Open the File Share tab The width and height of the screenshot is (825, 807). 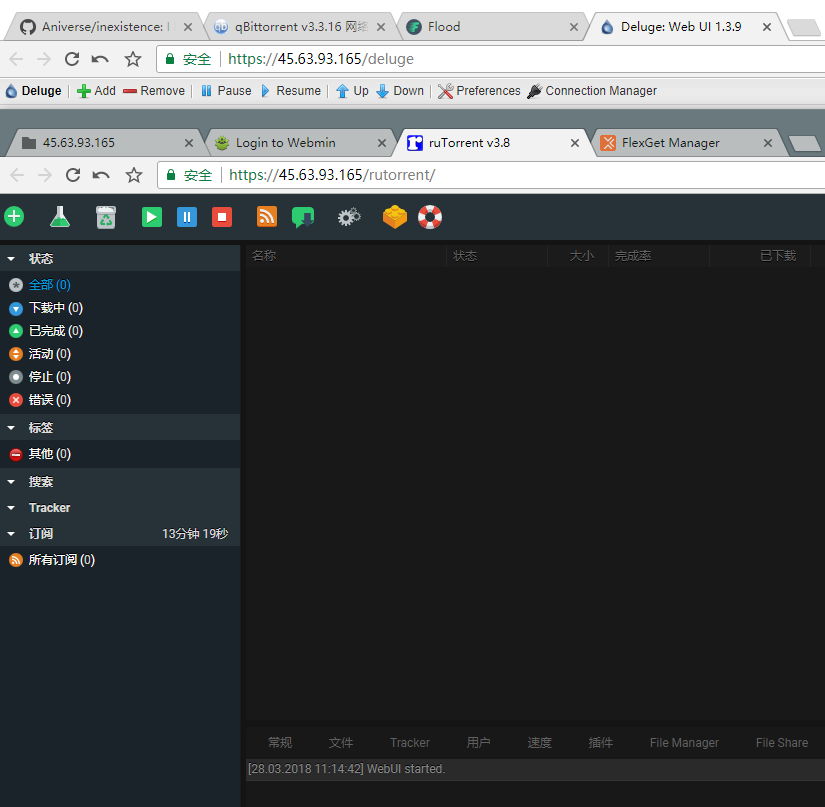782,743
